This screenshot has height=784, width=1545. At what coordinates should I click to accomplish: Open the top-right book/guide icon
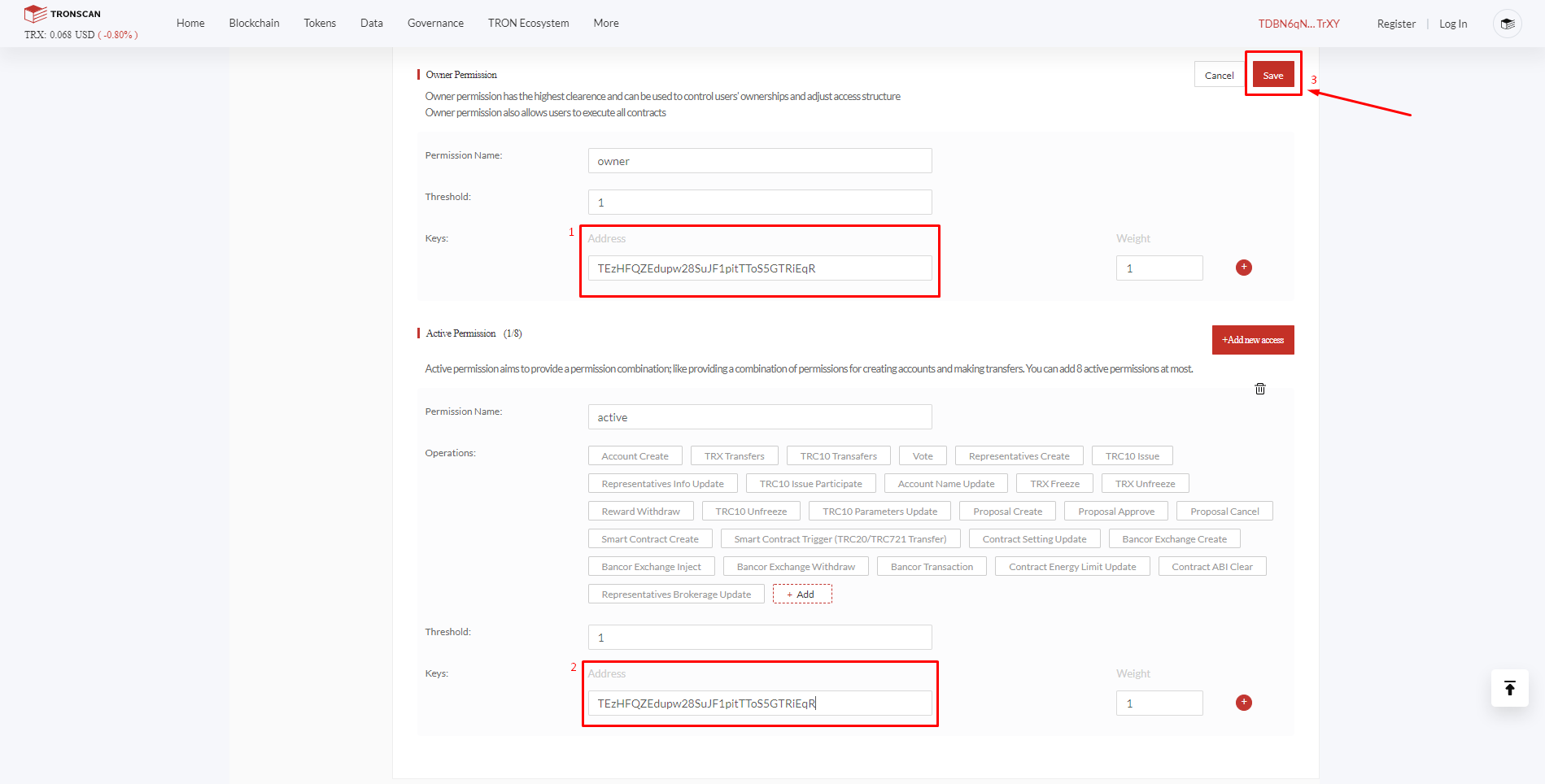tap(1508, 24)
